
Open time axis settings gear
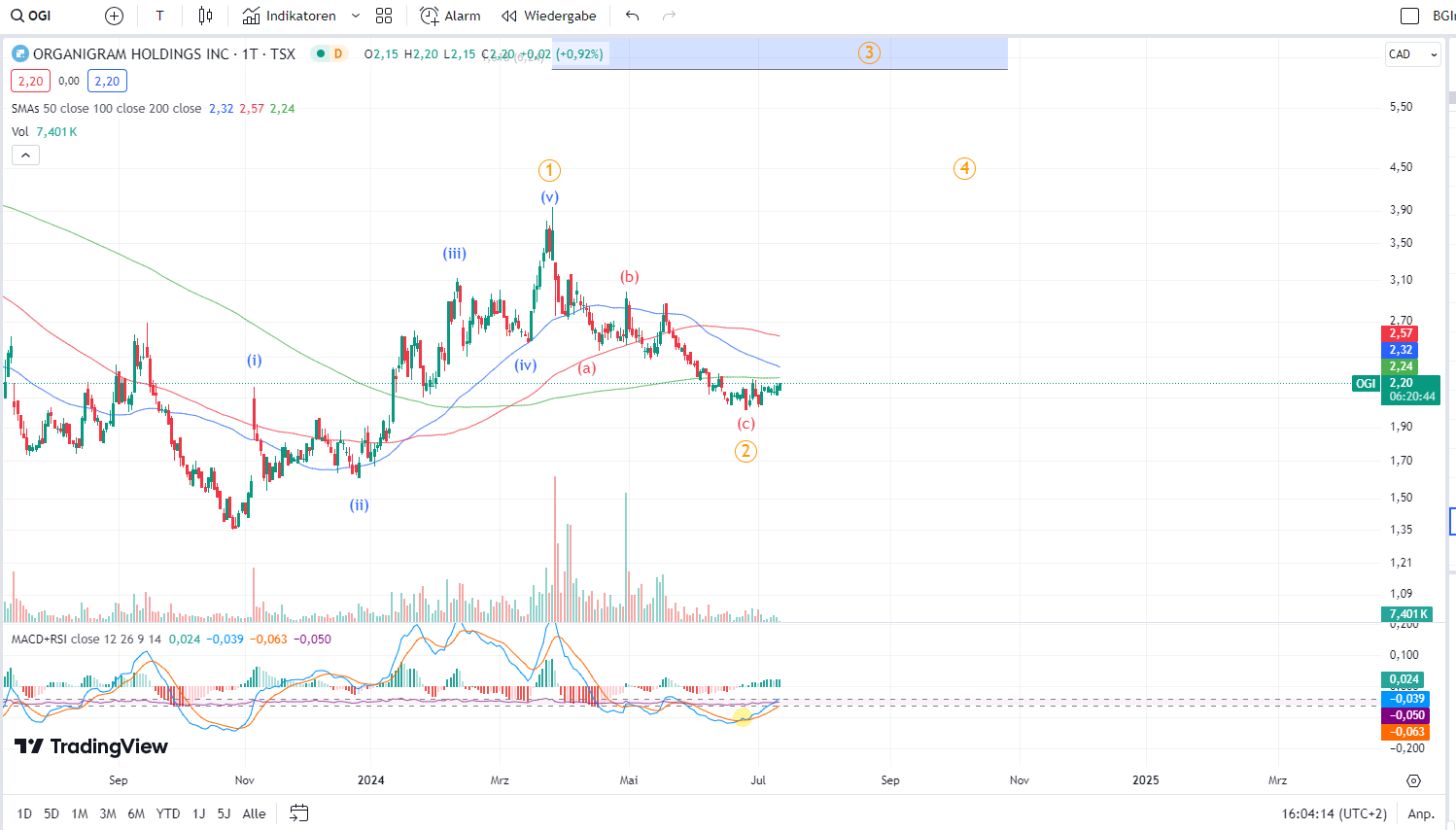click(x=1414, y=780)
